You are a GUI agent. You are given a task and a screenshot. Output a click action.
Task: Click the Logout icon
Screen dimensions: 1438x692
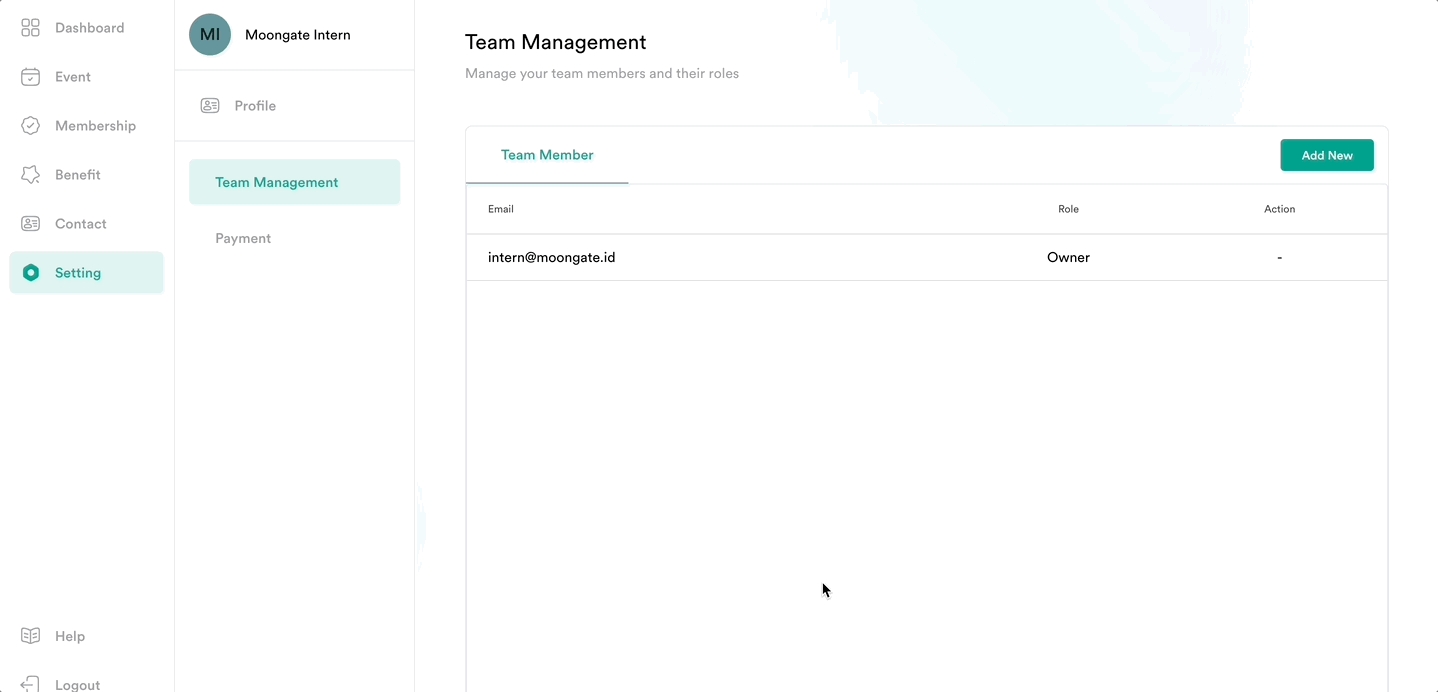tap(30, 684)
